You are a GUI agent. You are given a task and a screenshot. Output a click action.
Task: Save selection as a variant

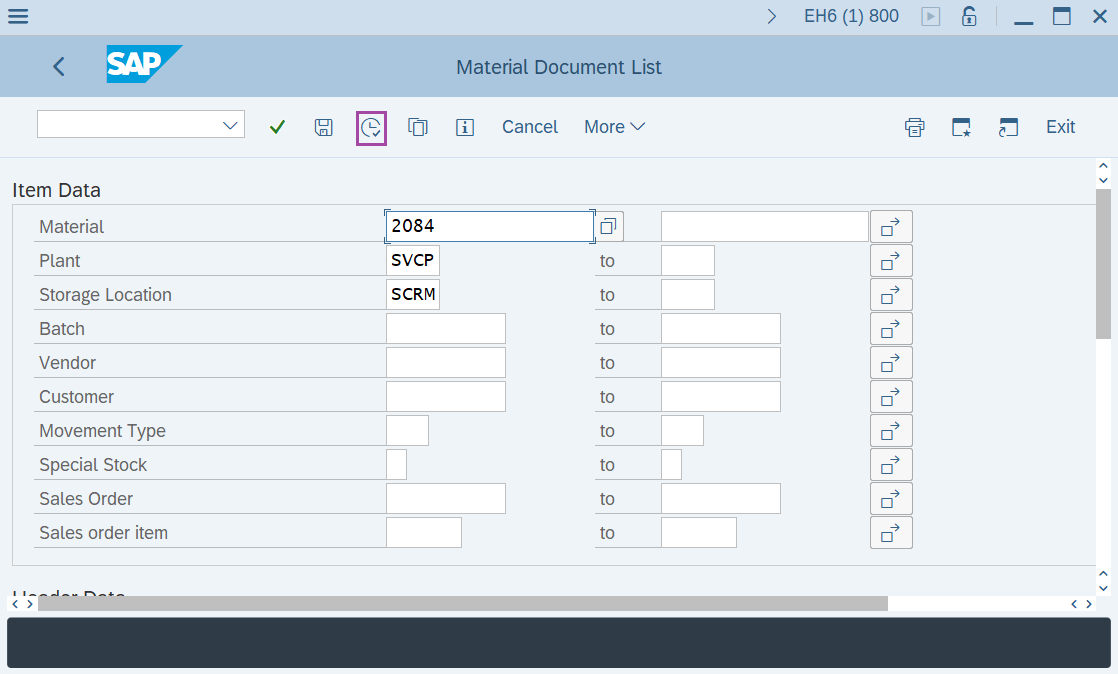[x=323, y=127]
